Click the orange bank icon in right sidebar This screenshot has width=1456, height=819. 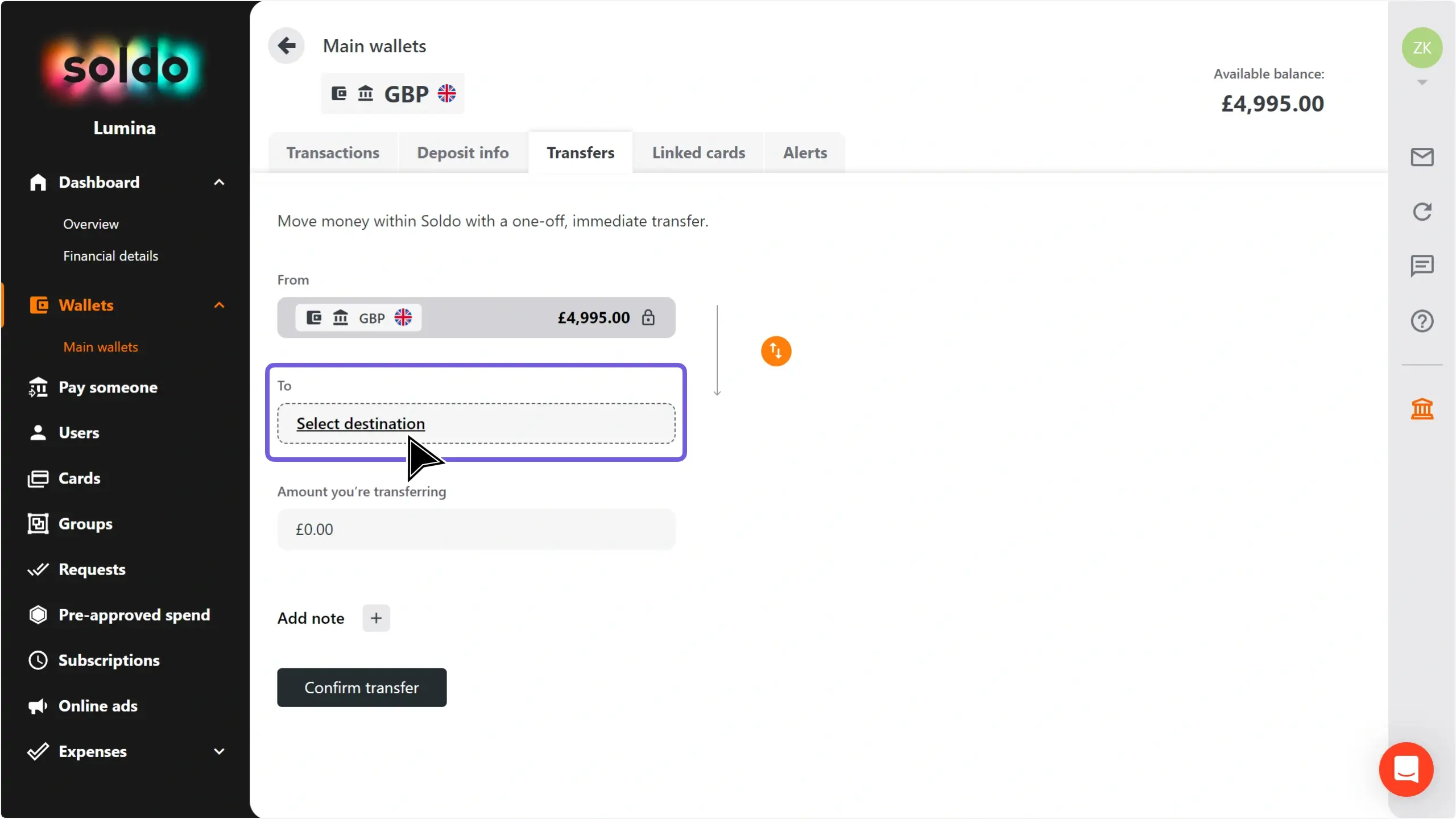click(1422, 408)
